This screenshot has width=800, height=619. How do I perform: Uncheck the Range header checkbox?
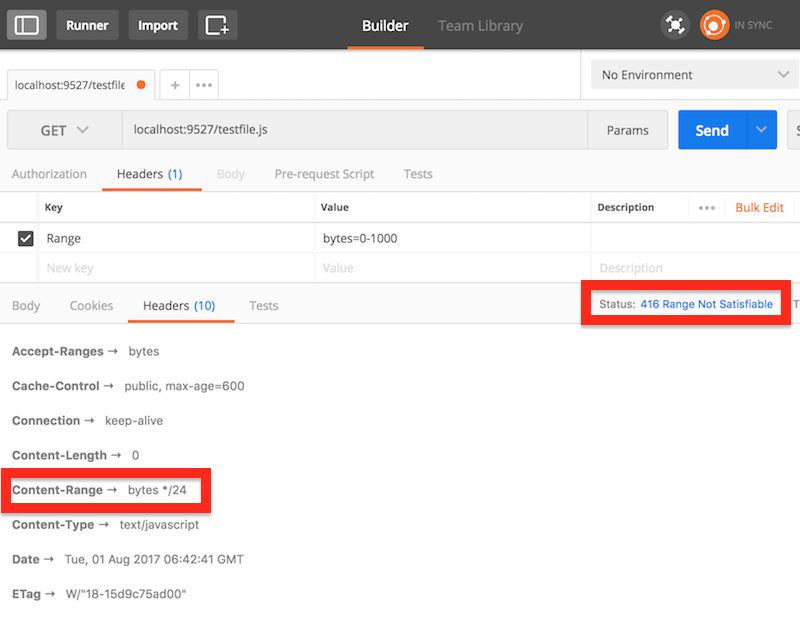tap(26, 238)
